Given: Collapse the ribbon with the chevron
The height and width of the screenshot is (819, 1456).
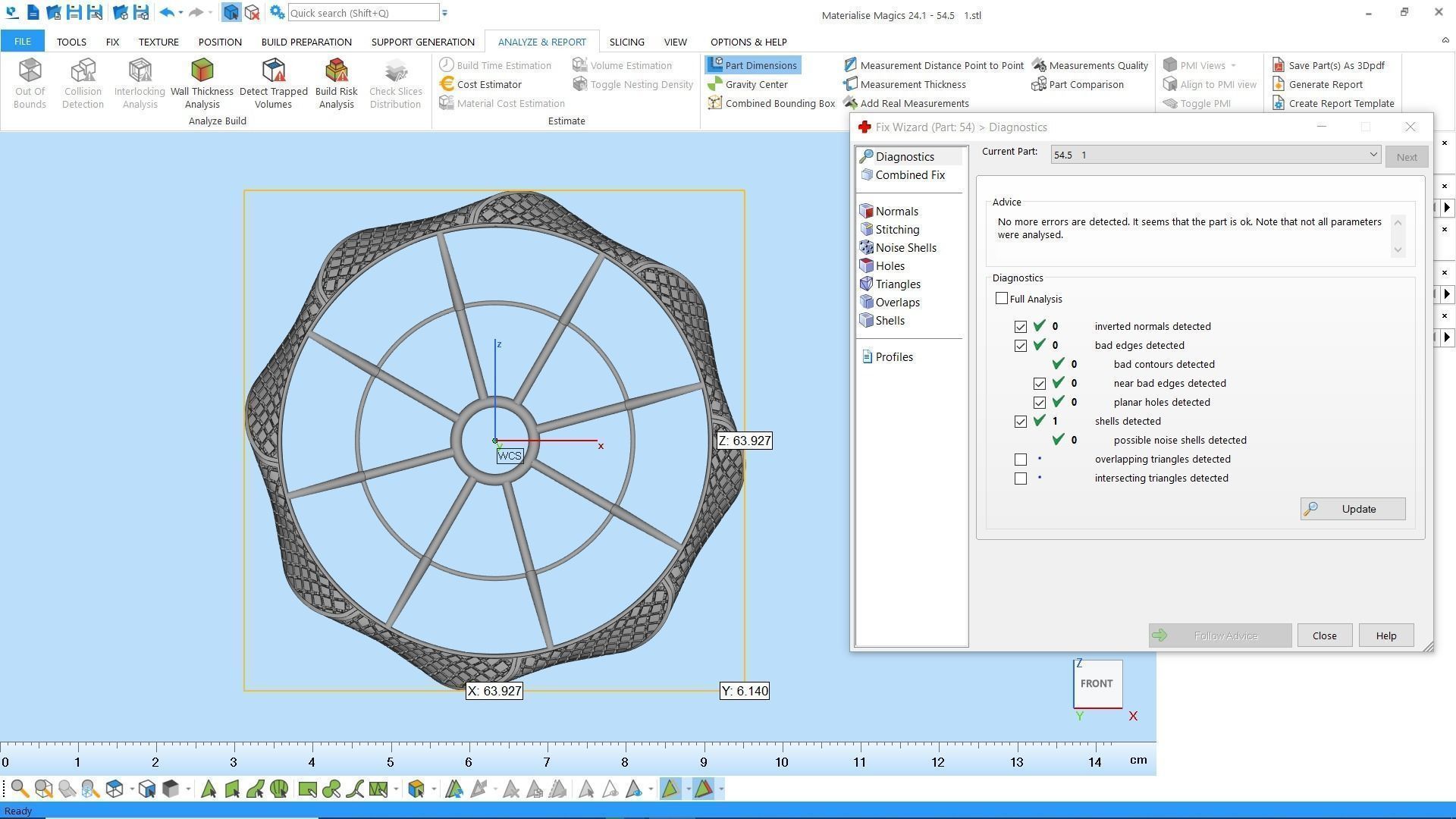Looking at the screenshot, I should pos(1445,41).
